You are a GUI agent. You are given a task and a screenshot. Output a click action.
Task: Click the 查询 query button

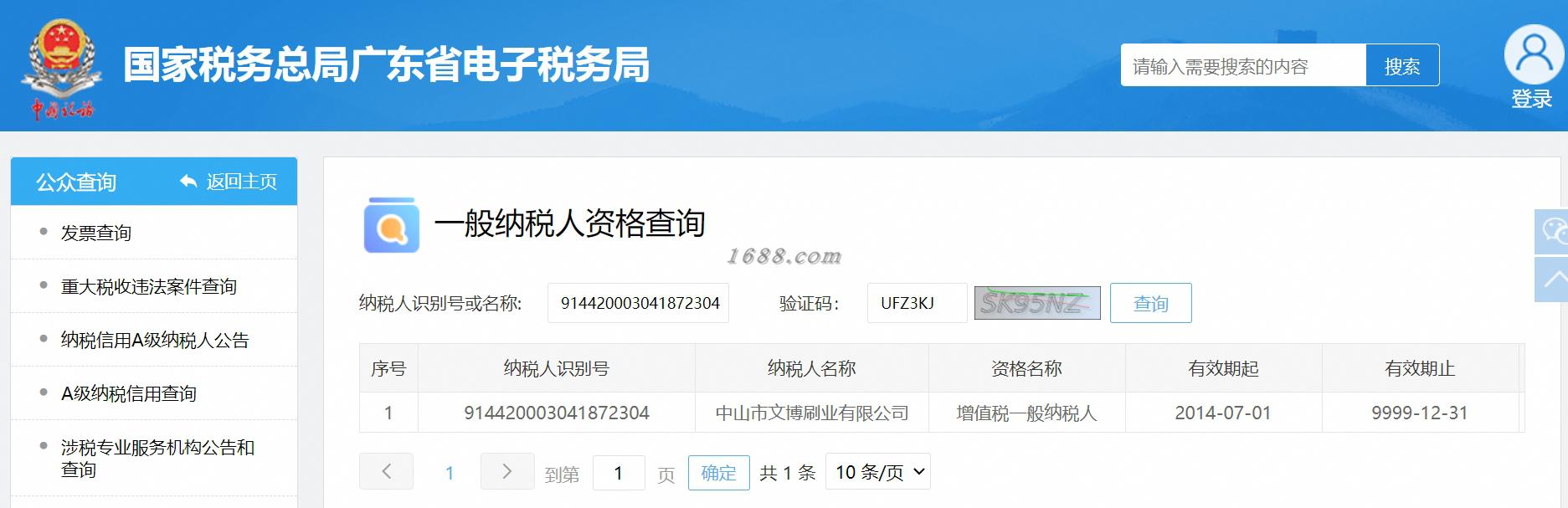pos(1150,303)
